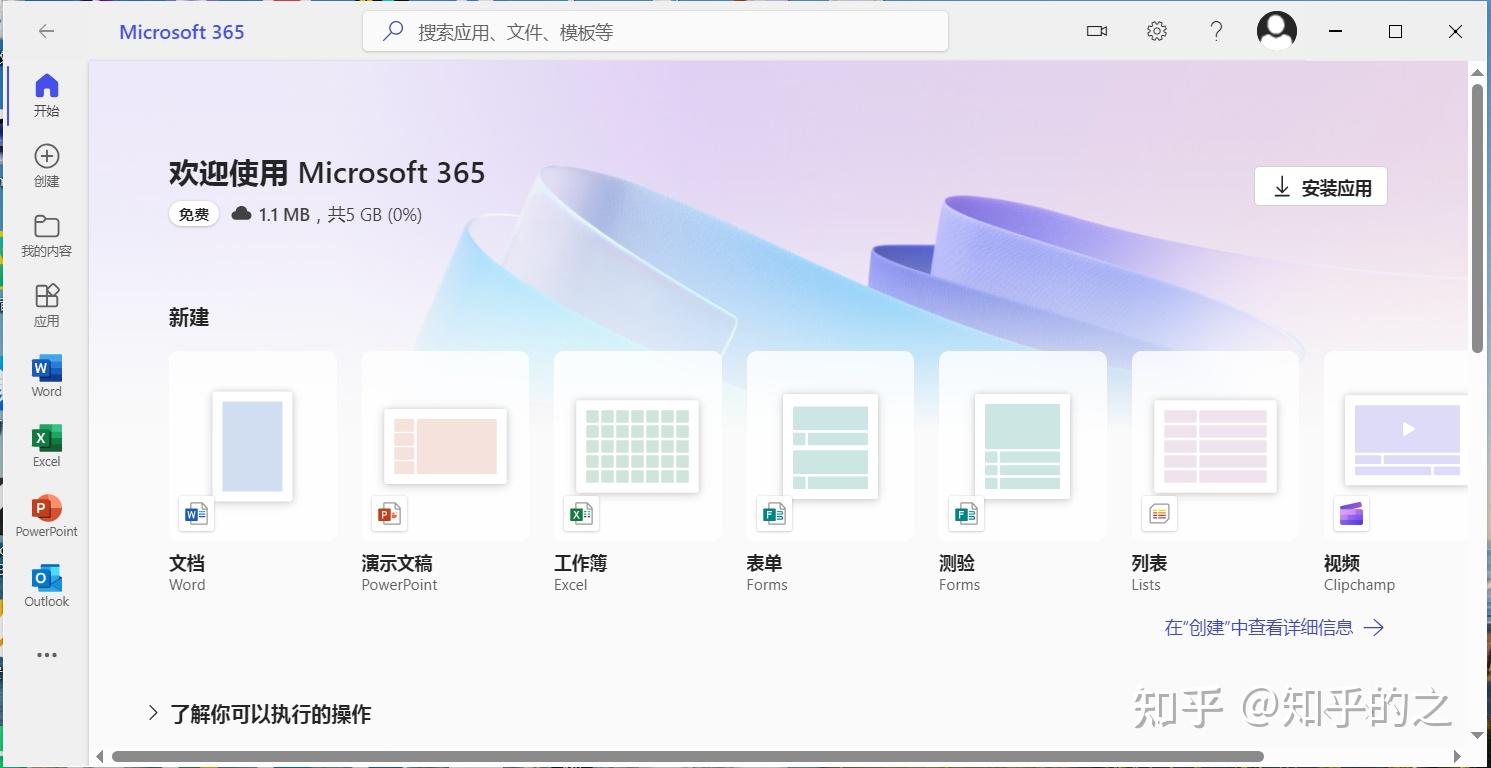Click the cloud storage usage icon

(241, 214)
